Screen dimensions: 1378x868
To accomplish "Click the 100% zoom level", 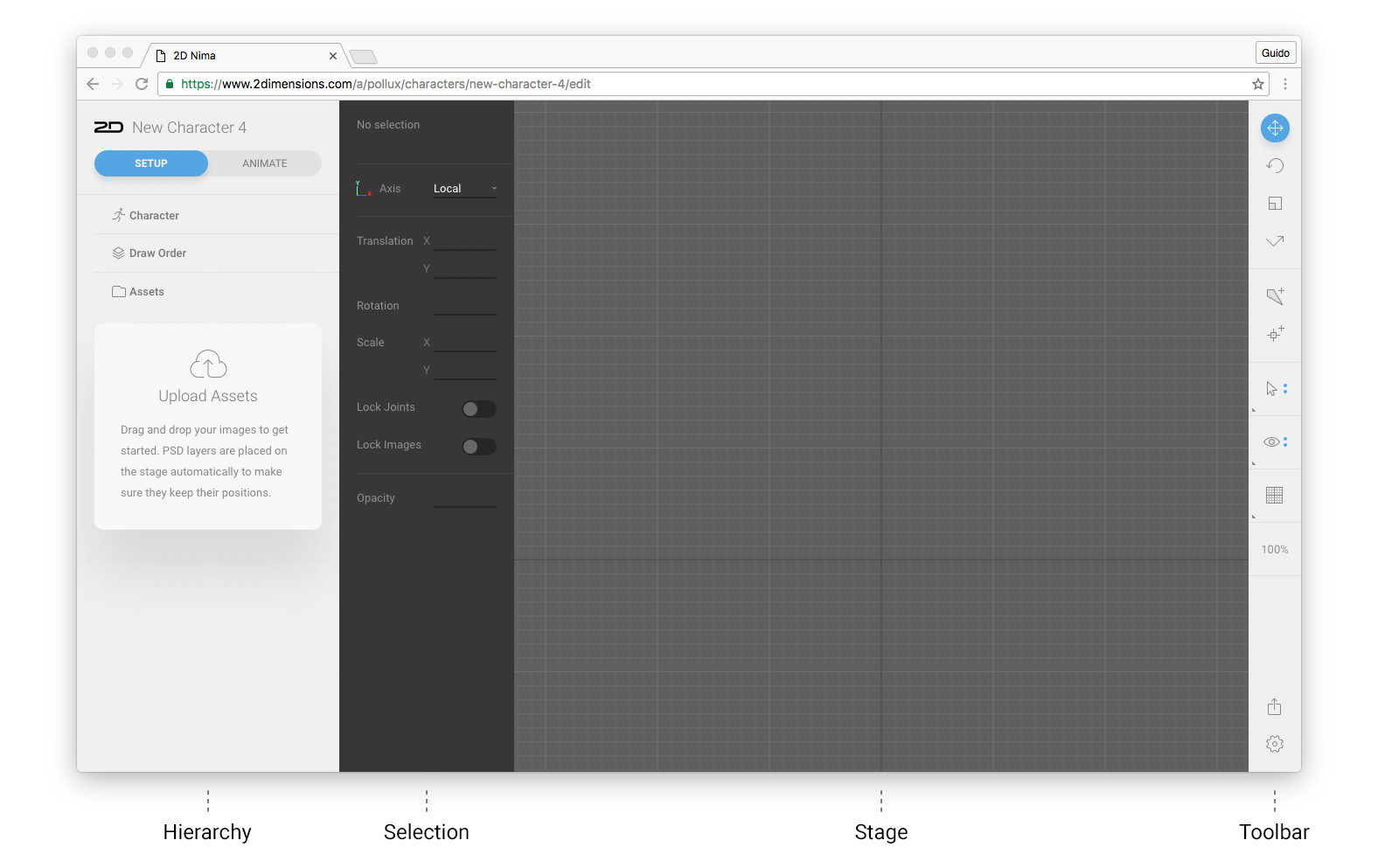I will click(x=1275, y=550).
